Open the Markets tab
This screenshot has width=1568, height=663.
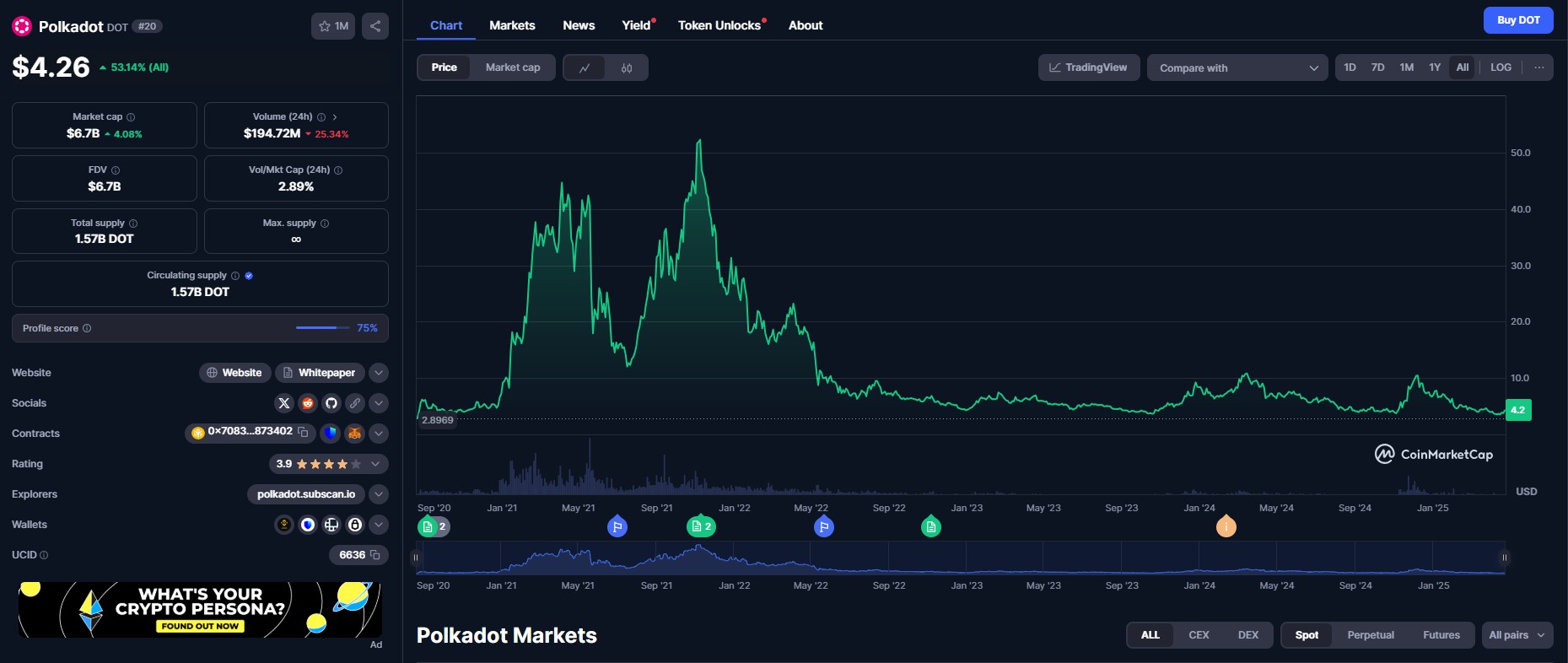click(x=512, y=25)
